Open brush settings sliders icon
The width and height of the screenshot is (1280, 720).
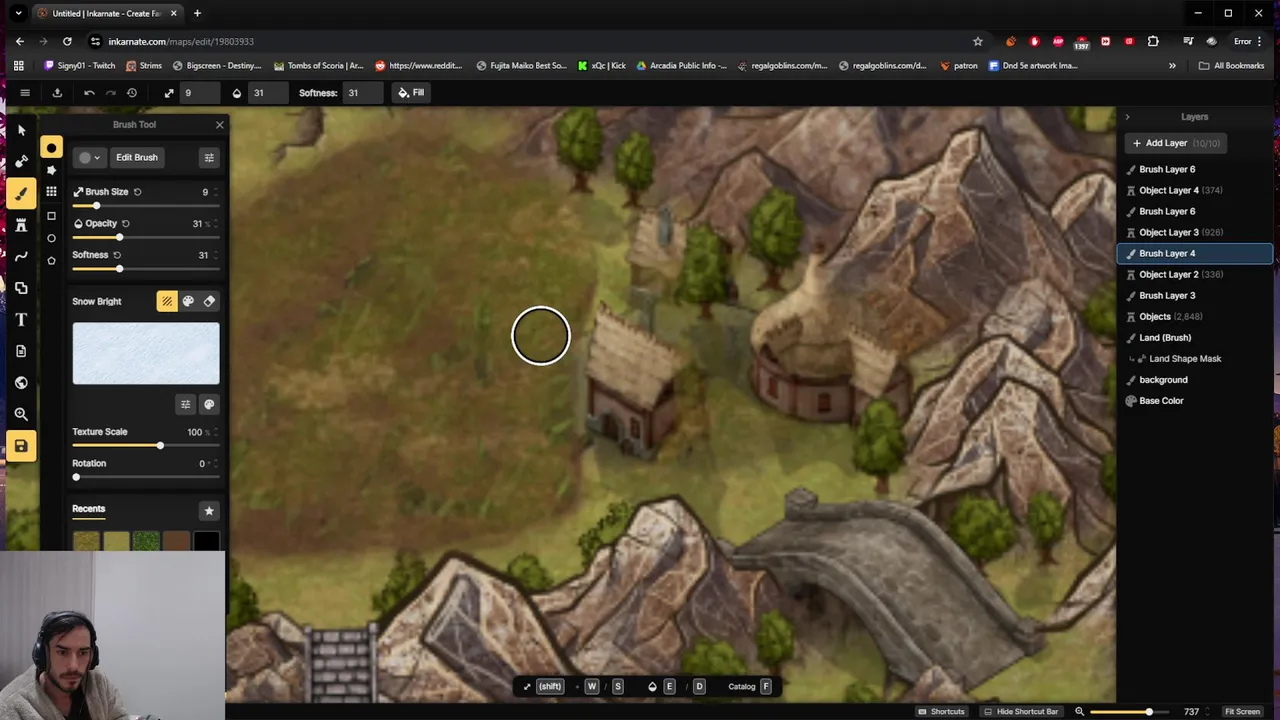coord(209,157)
